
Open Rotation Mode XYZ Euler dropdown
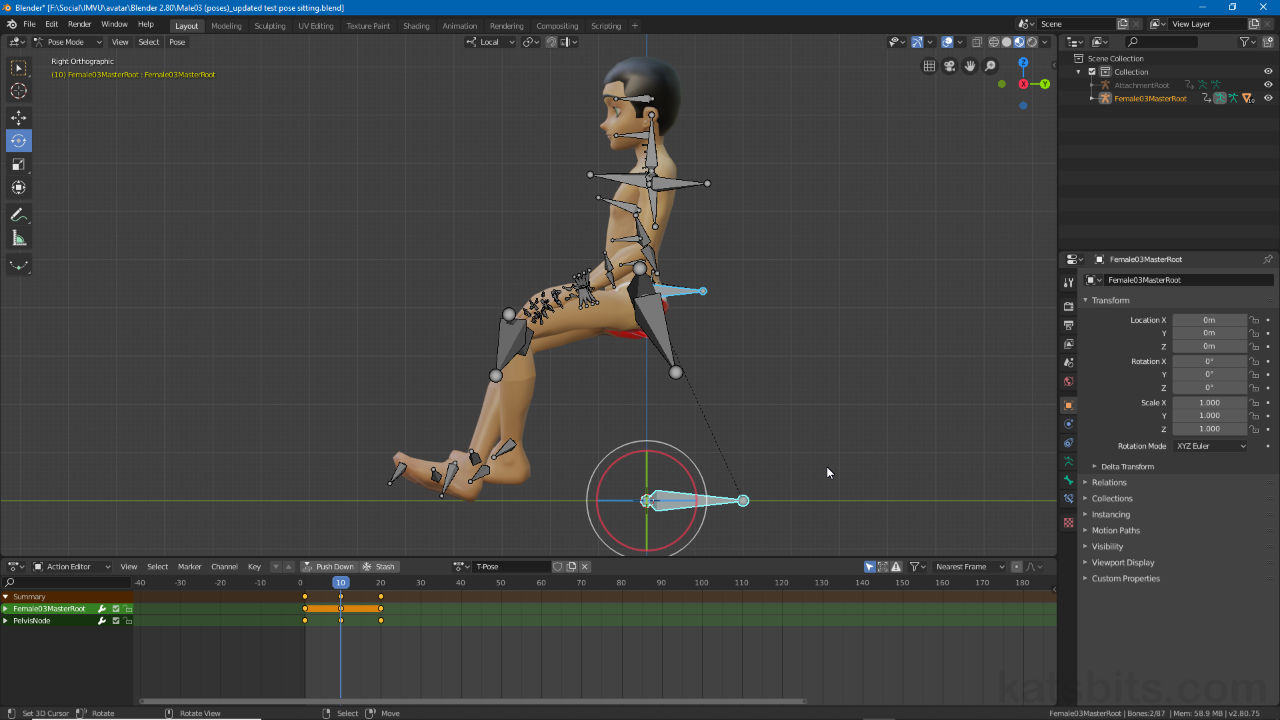pos(1211,446)
